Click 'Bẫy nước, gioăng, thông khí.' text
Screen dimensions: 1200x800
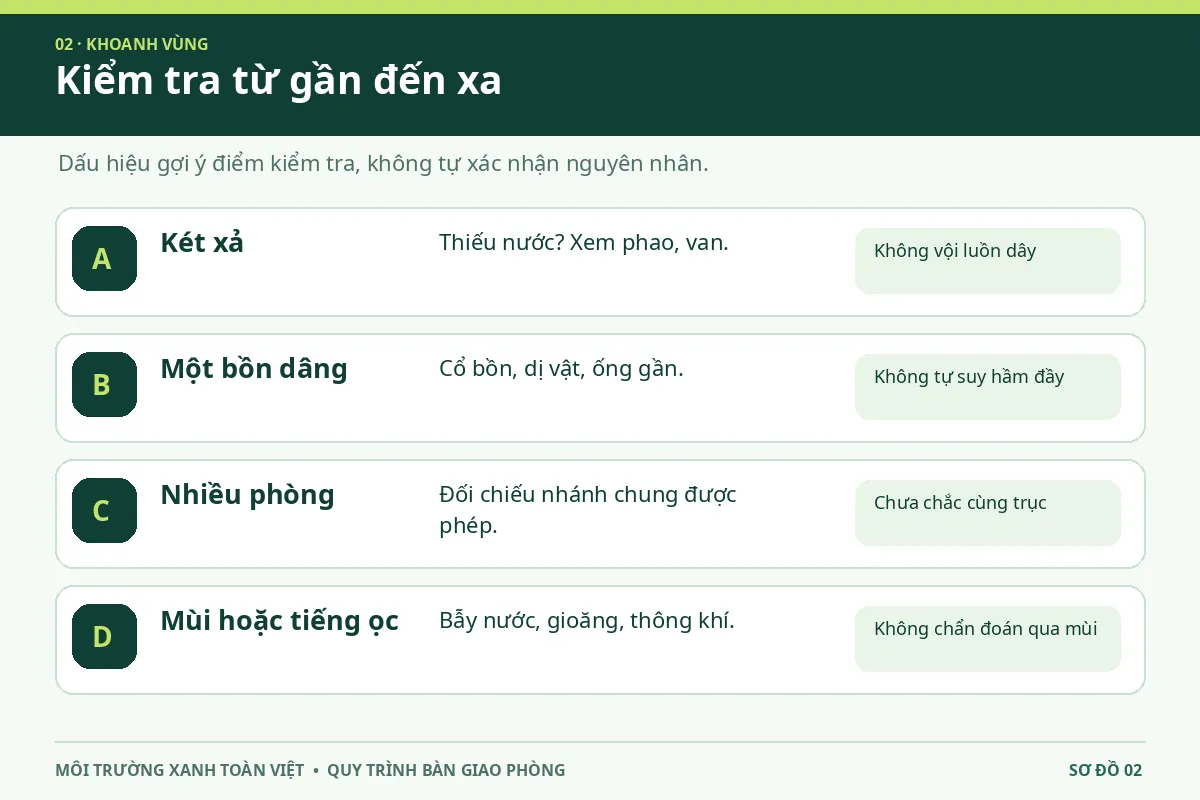click(x=587, y=621)
